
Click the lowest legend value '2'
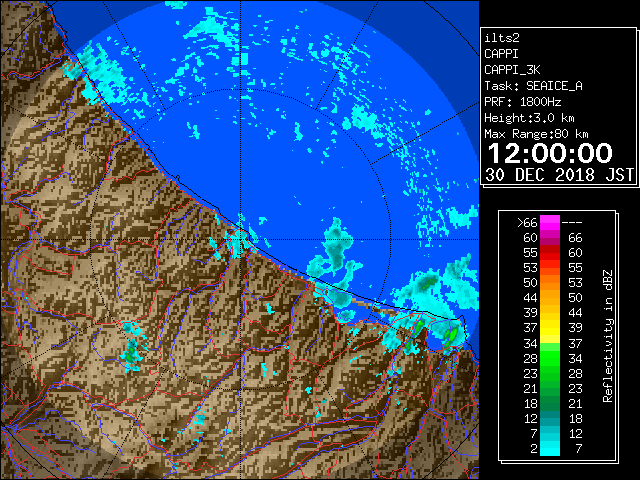point(534,449)
